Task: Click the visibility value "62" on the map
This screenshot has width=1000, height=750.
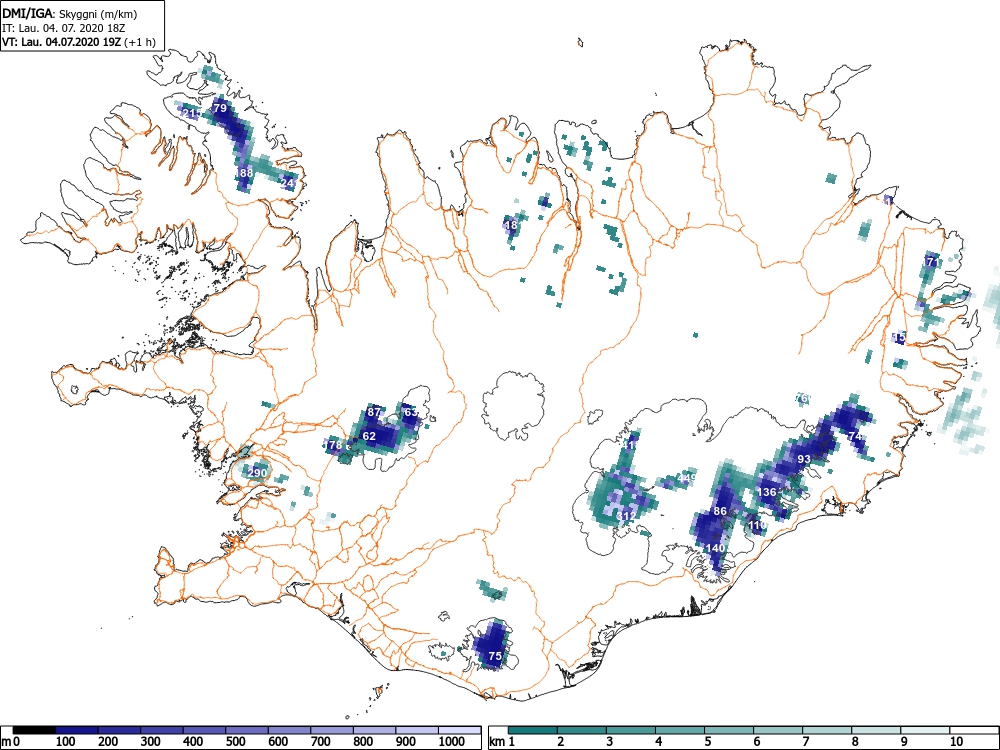Action: (369, 436)
